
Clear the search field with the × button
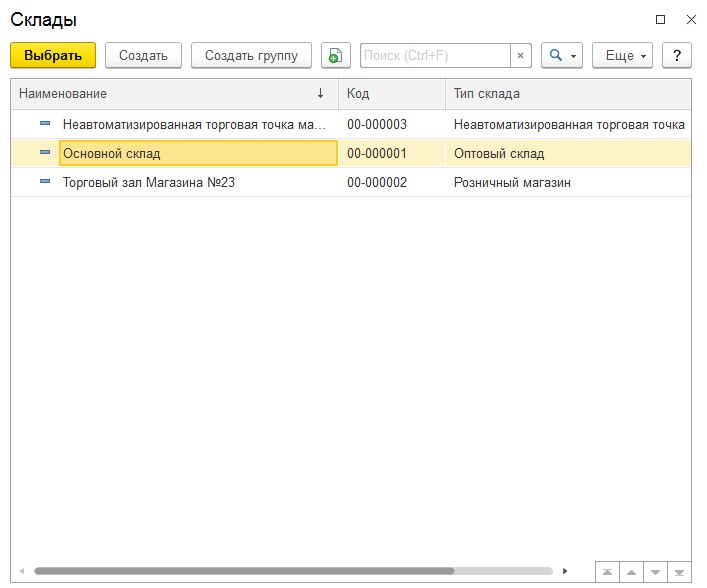[520, 56]
